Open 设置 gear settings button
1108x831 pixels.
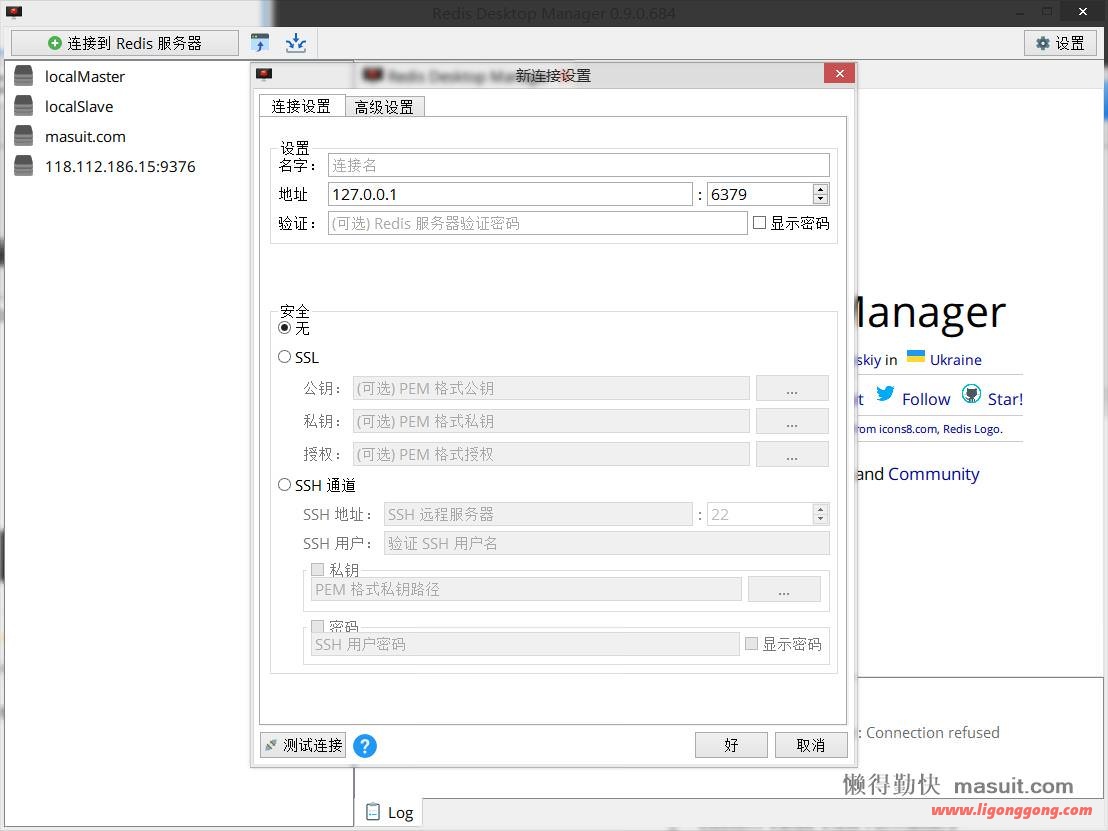coord(1060,43)
